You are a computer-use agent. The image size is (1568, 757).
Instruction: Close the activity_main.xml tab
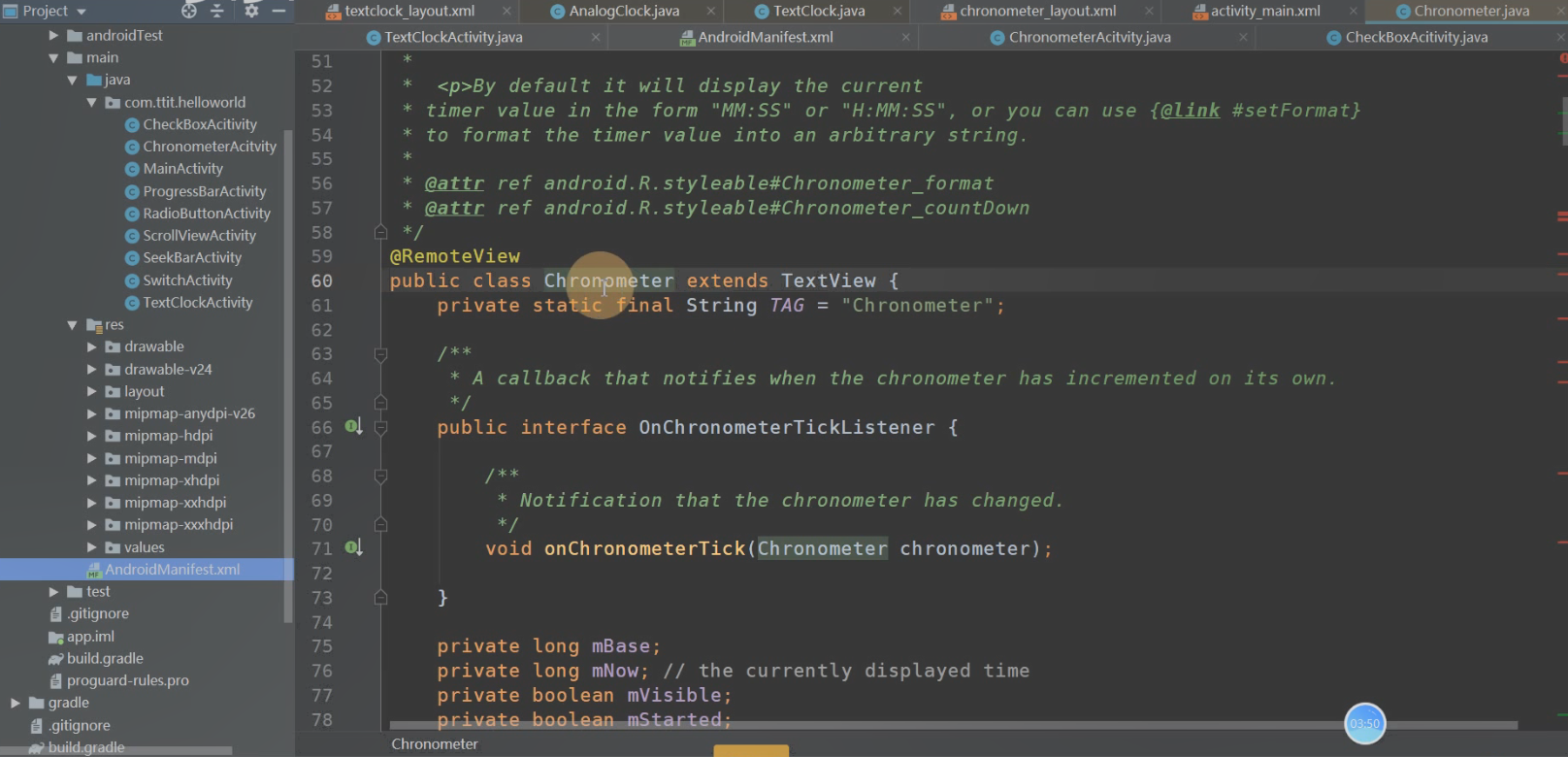(1354, 11)
